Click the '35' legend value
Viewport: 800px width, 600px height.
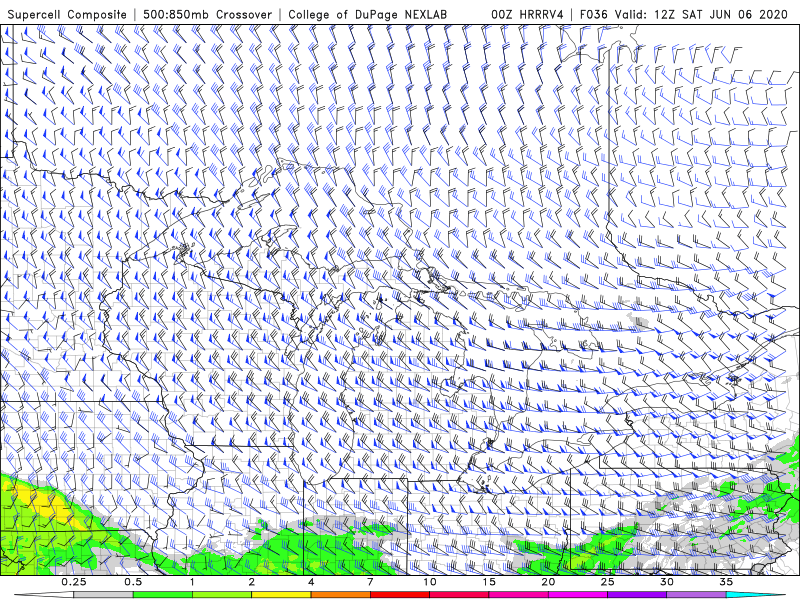[x=726, y=582]
